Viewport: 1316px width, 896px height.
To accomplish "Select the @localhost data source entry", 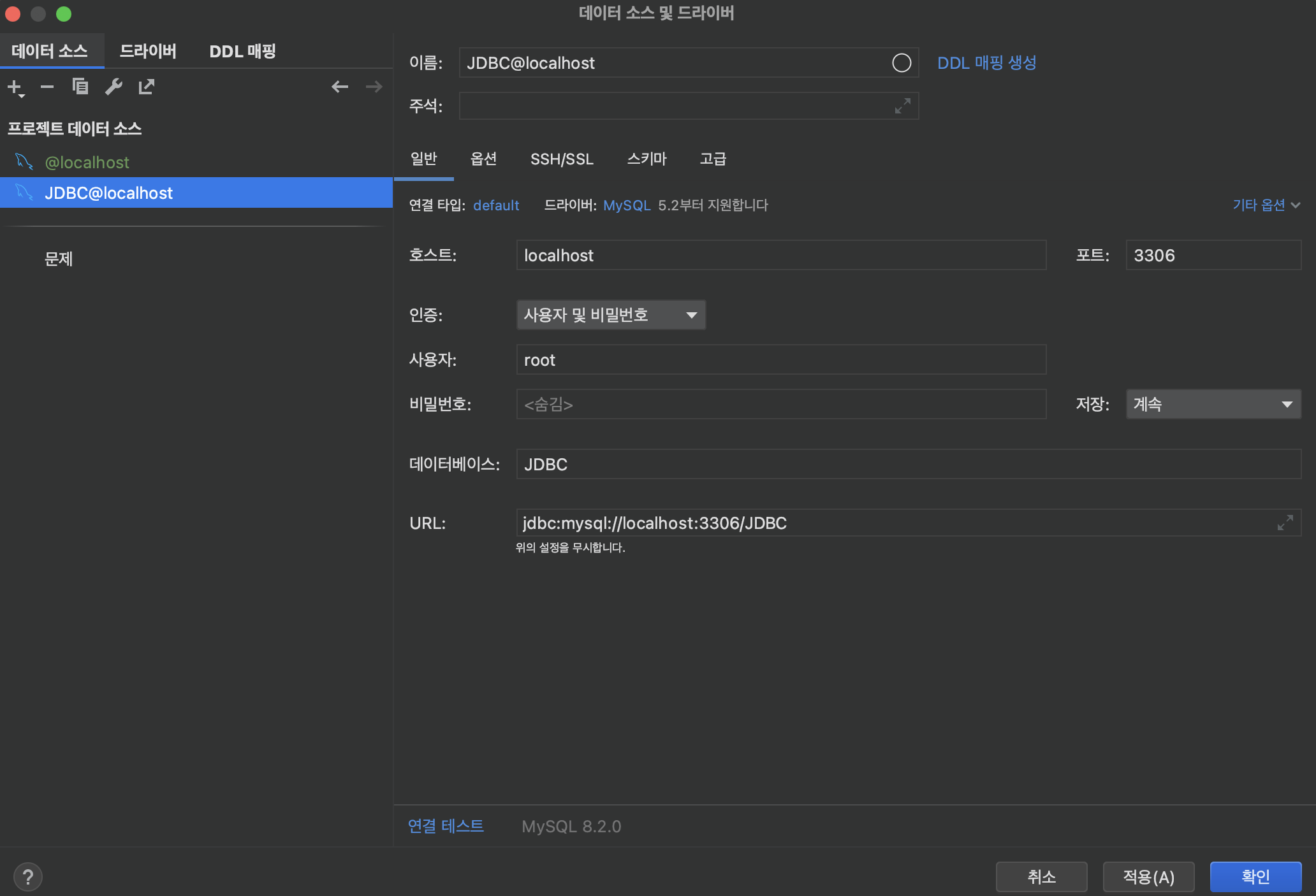I will (87, 163).
